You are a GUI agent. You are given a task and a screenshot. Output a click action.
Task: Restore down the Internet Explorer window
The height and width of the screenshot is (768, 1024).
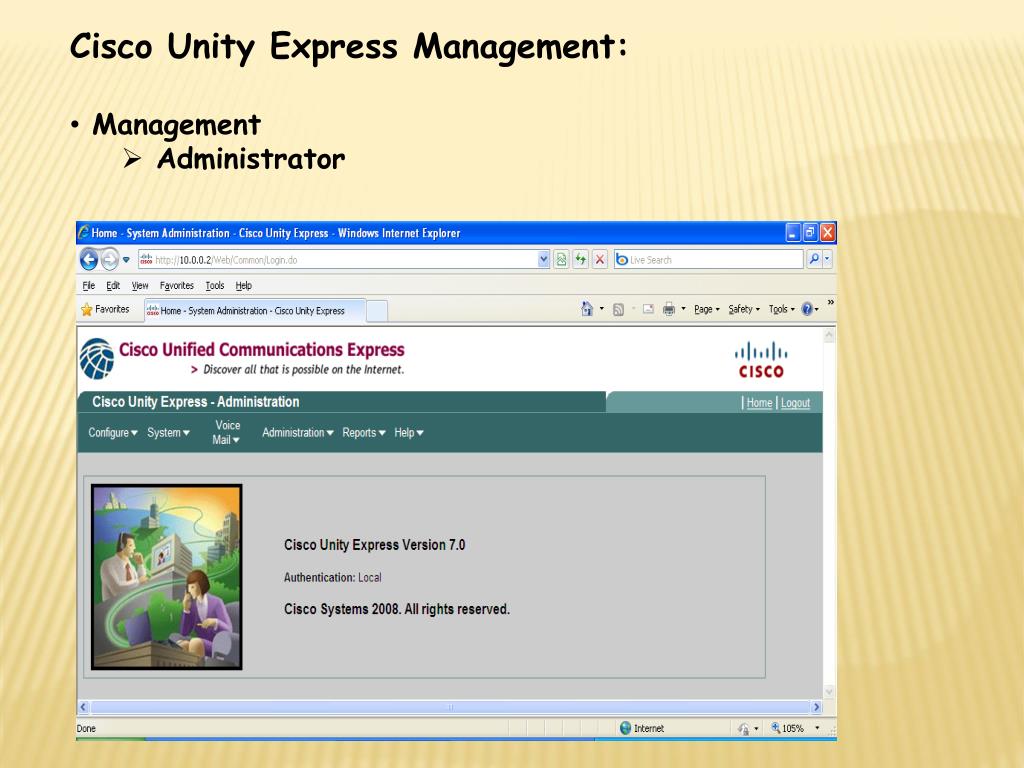pos(810,232)
